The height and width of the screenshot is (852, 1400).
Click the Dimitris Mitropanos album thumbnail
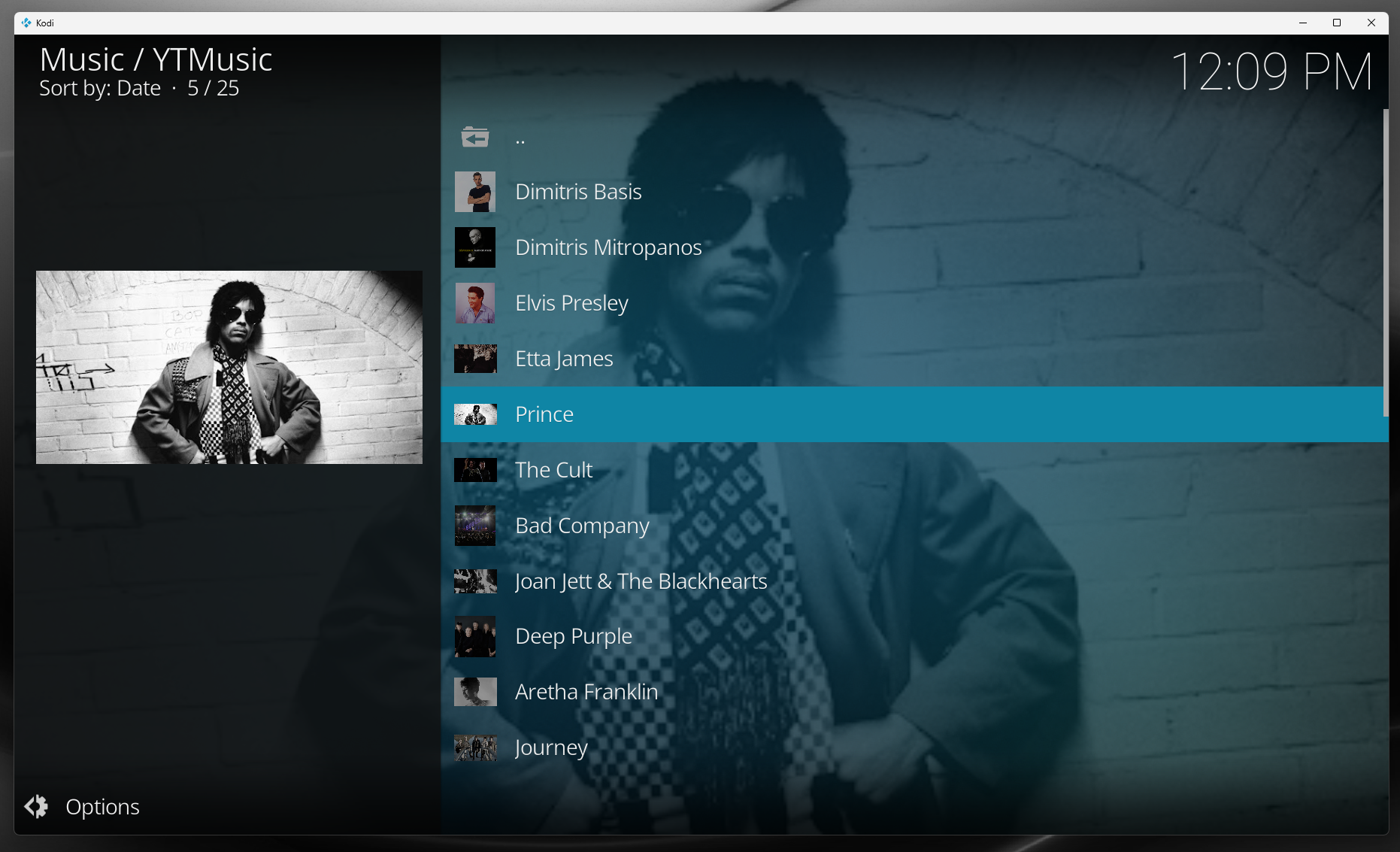tap(475, 247)
